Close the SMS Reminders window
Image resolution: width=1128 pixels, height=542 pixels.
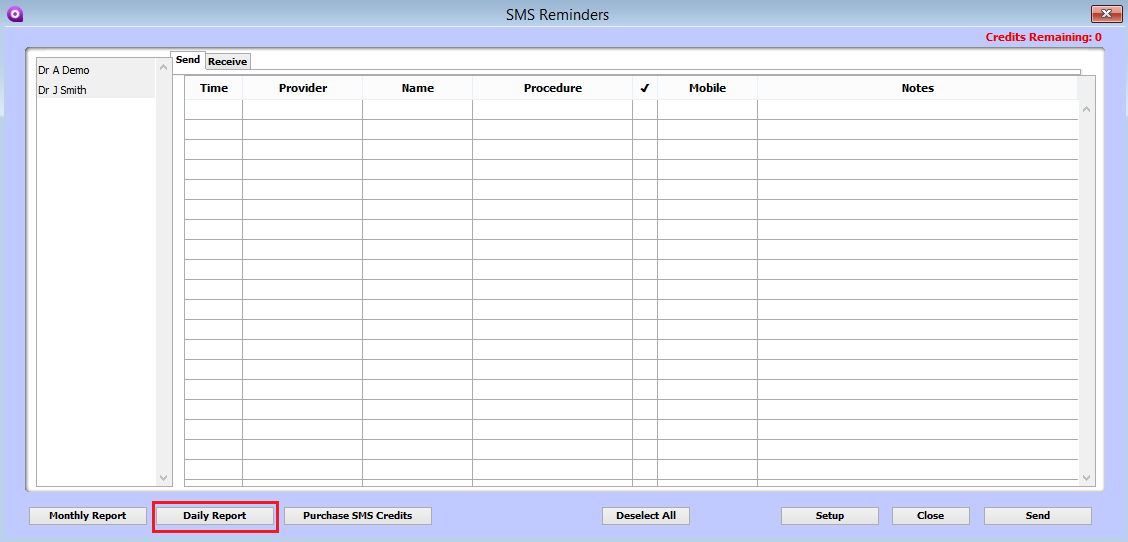1104,14
